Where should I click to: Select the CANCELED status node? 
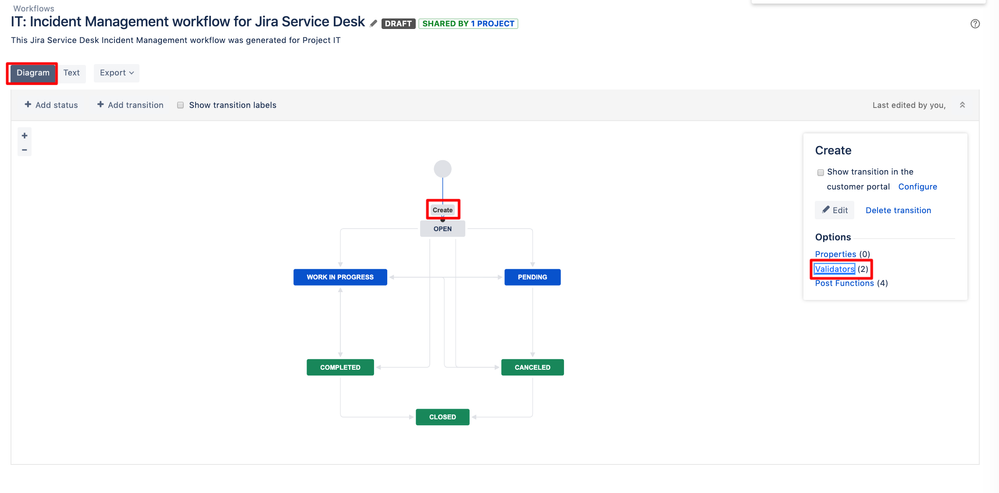[533, 368]
